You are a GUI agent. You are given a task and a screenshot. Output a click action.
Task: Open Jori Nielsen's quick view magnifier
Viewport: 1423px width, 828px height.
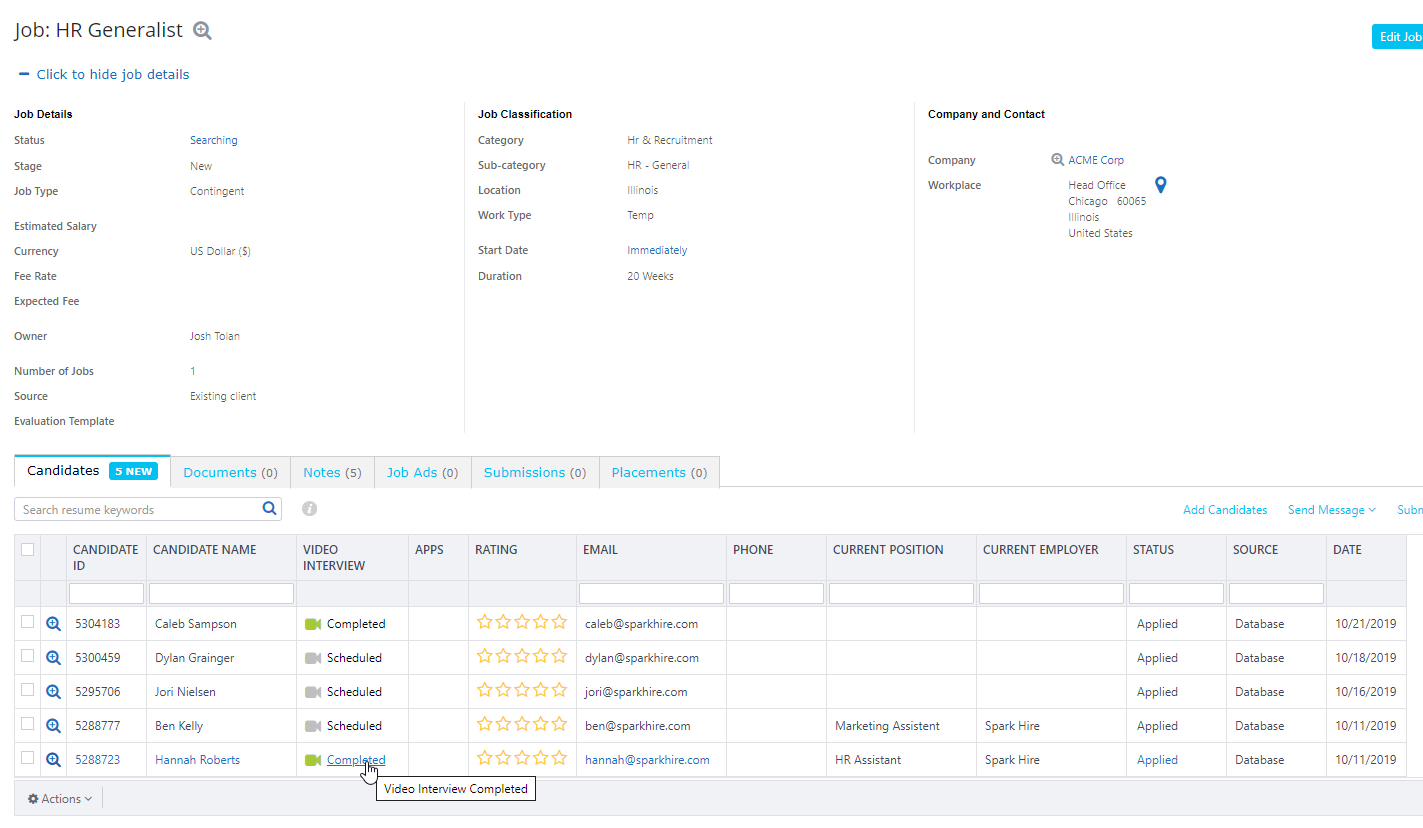[x=52, y=691]
